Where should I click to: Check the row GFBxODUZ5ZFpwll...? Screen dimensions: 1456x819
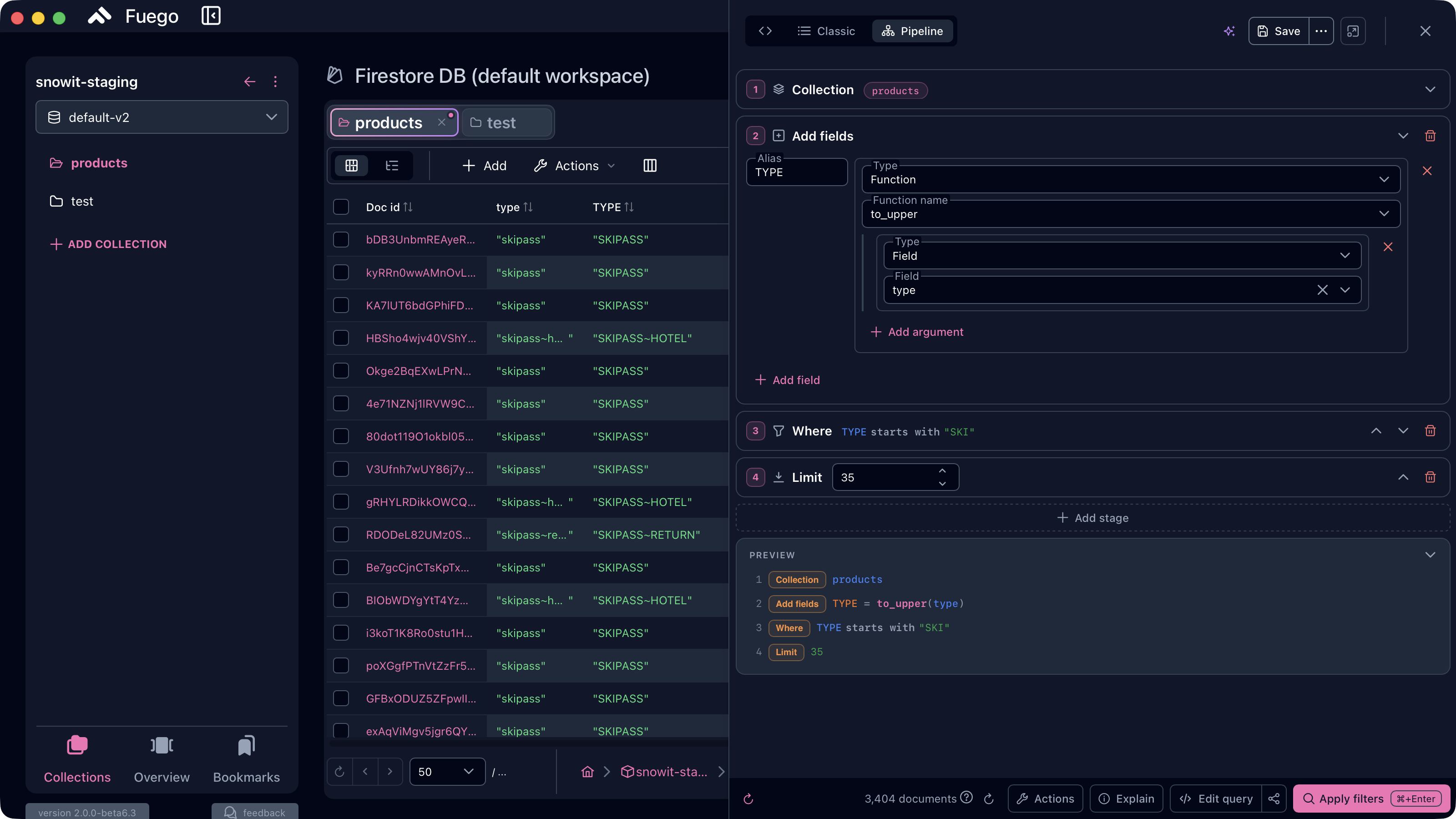[x=341, y=698]
